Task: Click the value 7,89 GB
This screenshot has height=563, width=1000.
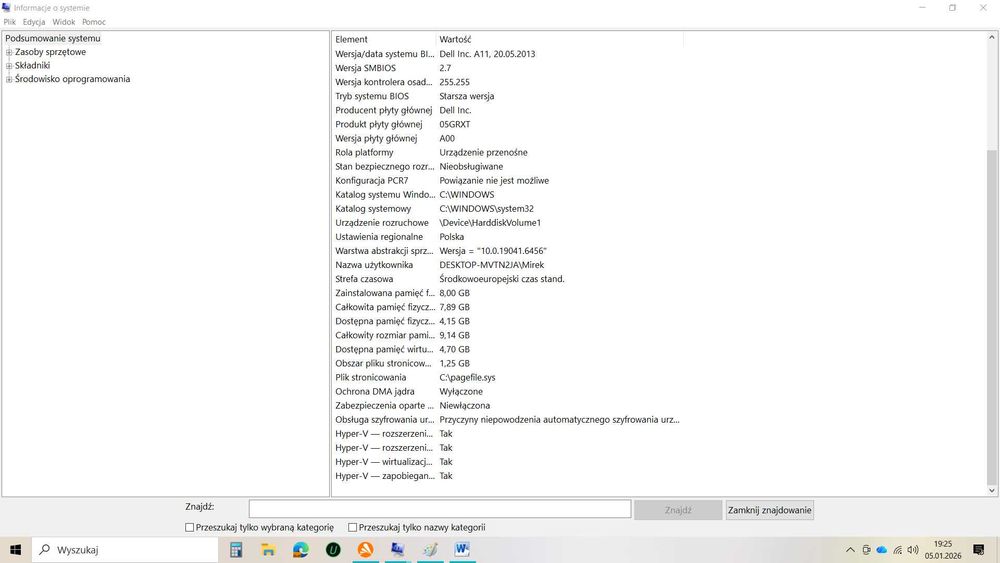Action: coord(455,307)
